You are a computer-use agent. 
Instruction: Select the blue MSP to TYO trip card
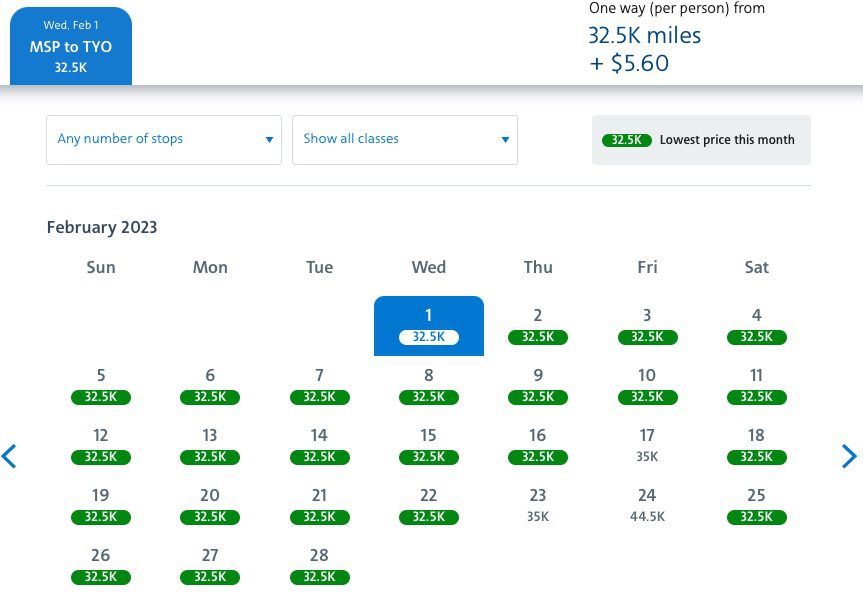click(x=70, y=45)
